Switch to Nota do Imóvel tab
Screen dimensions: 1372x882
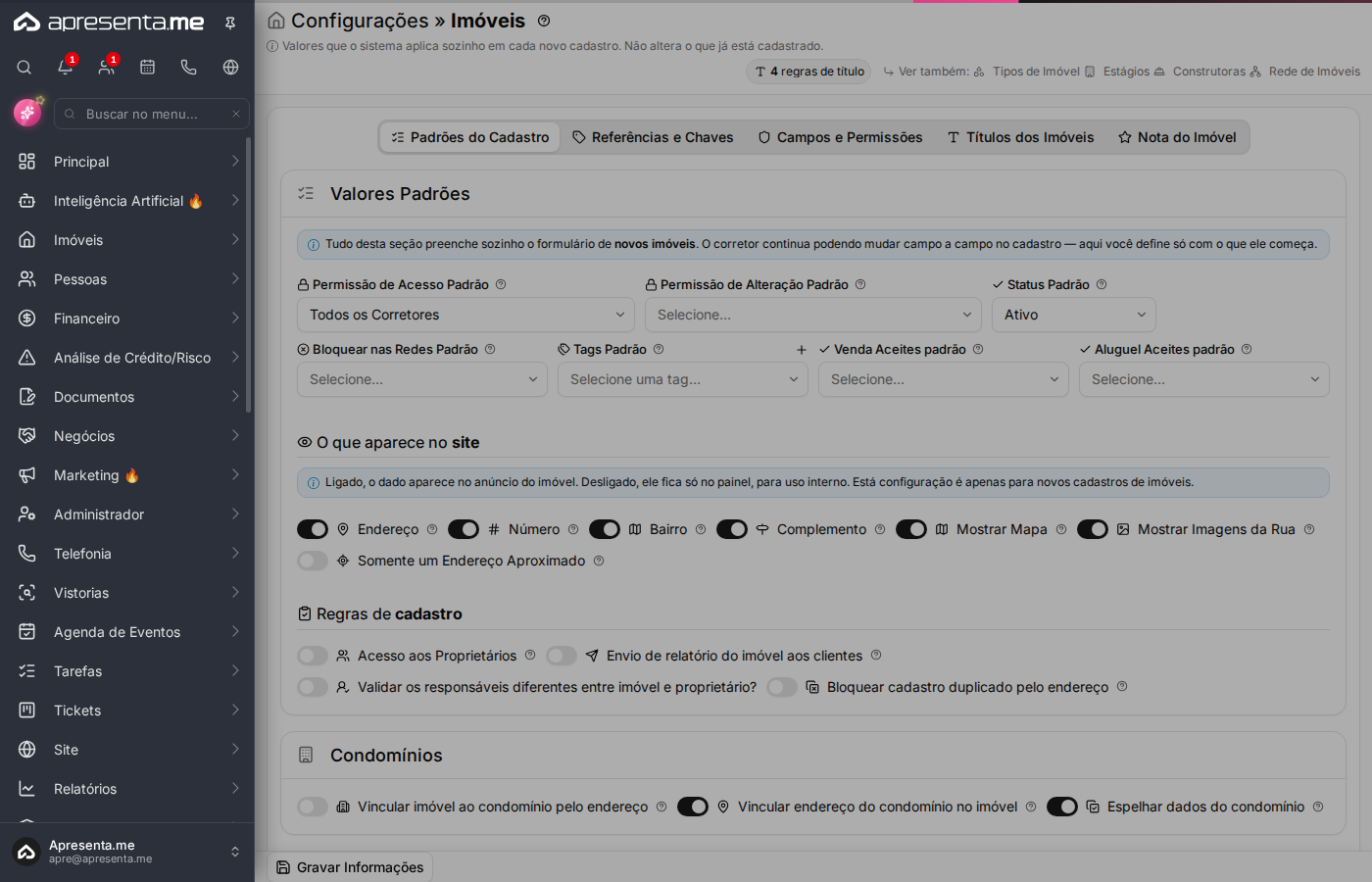[1178, 137]
